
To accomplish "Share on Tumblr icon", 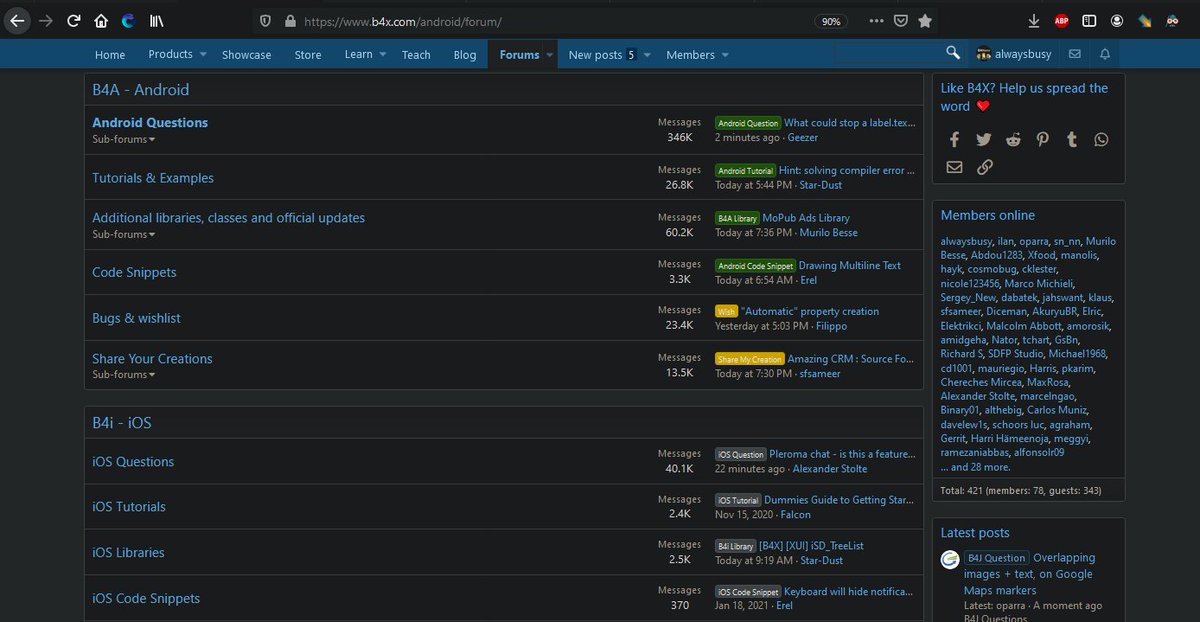I will coord(1072,140).
